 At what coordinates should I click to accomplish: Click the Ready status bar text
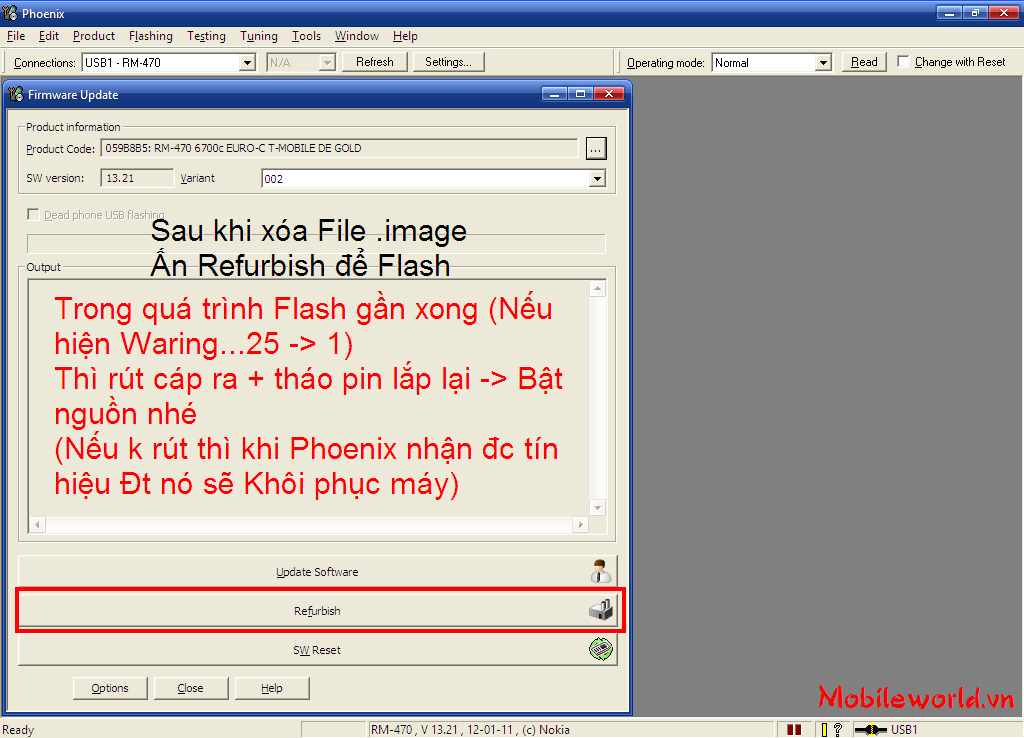coord(18,730)
